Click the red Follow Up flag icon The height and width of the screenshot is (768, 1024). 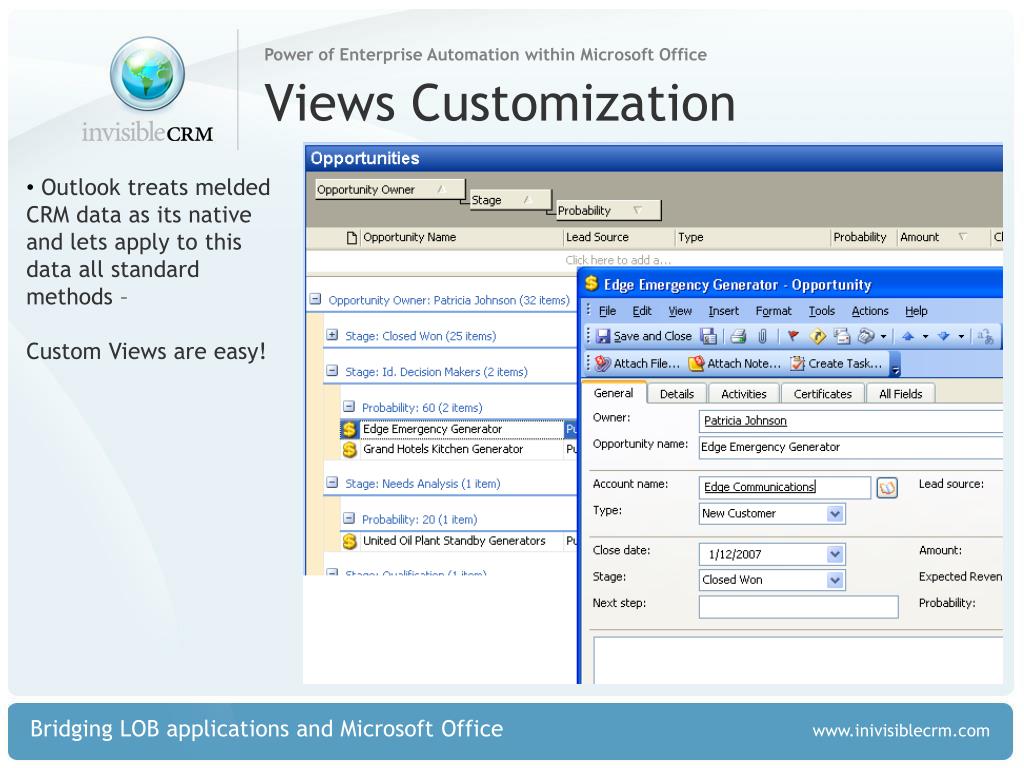(793, 336)
